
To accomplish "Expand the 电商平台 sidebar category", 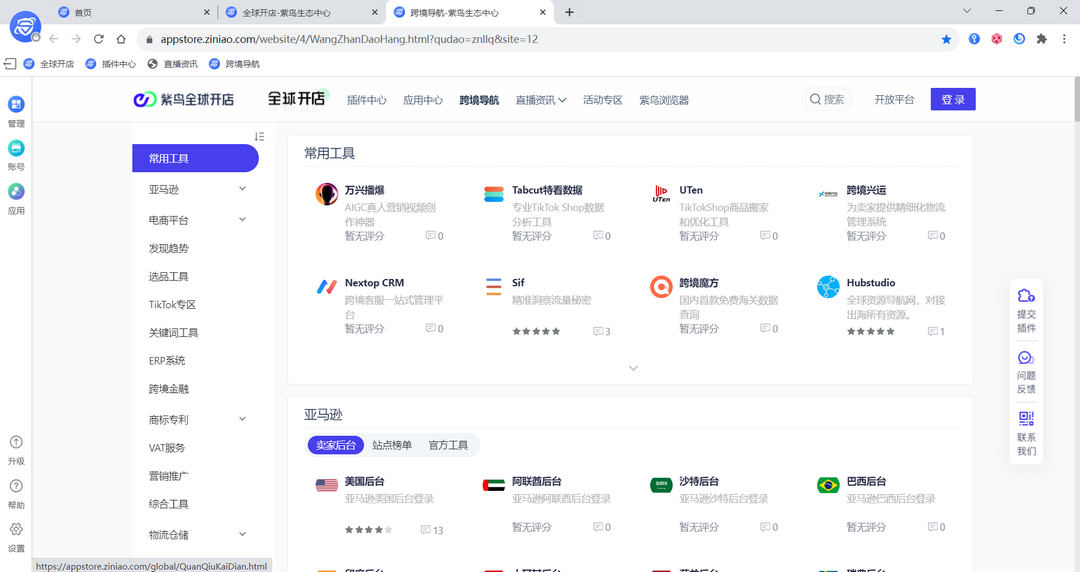I will click(x=242, y=220).
